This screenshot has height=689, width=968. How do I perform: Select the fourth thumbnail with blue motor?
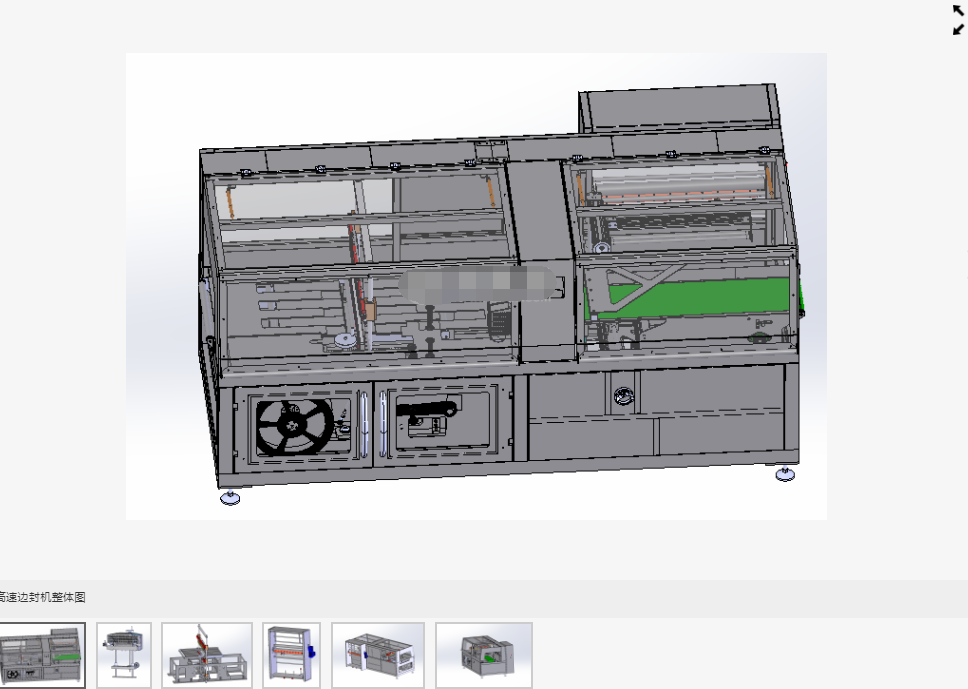point(291,655)
